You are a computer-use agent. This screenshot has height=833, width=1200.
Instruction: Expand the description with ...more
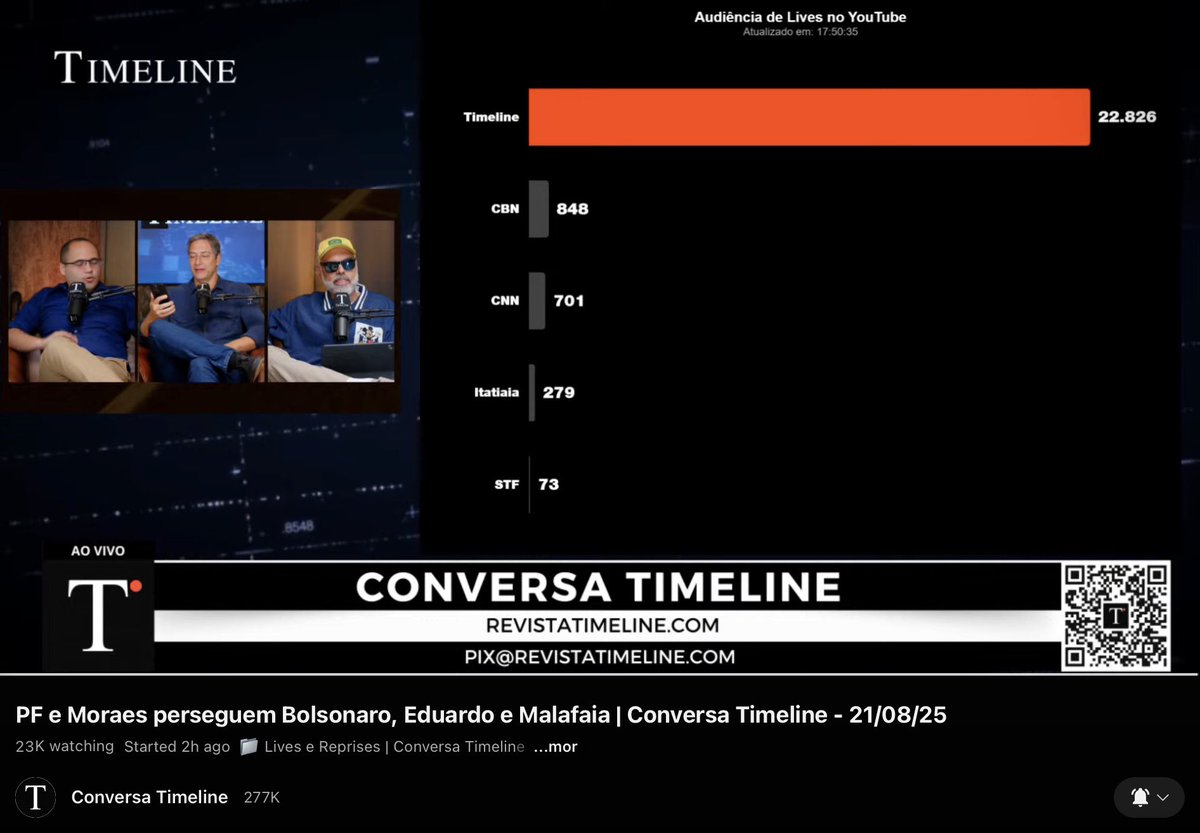coord(555,746)
